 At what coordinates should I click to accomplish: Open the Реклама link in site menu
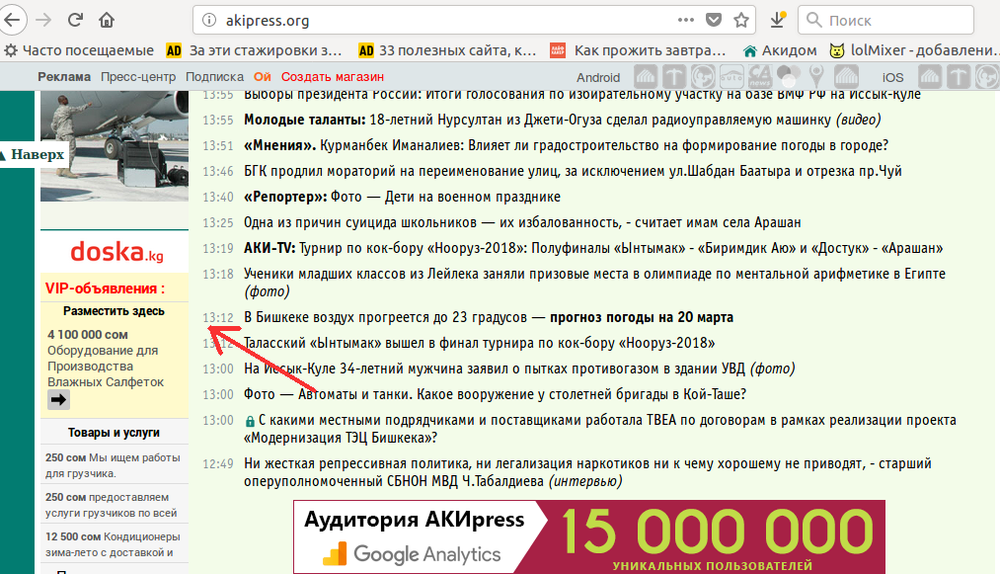point(64,77)
